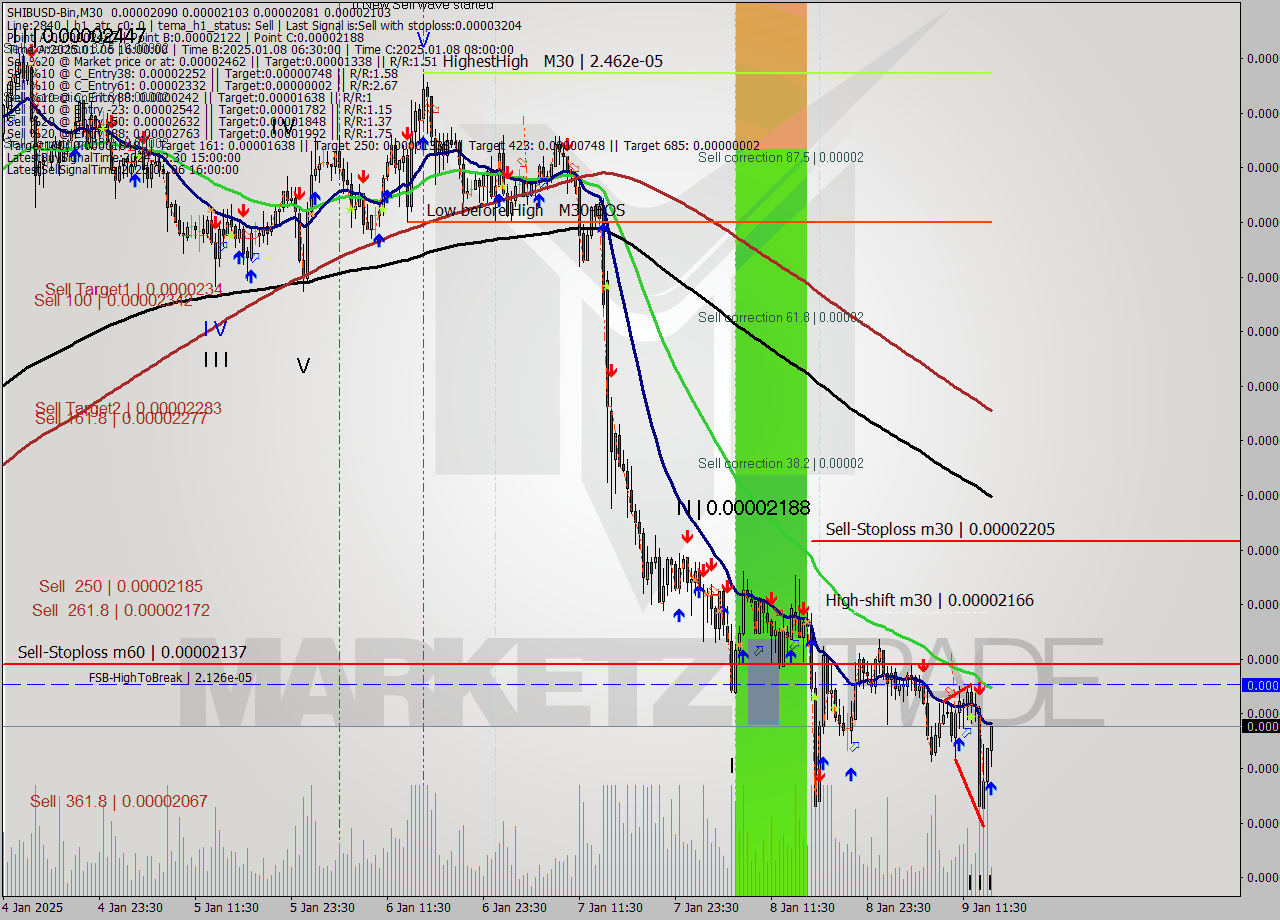Click the 9 Jan 11:30 time label

994,908
